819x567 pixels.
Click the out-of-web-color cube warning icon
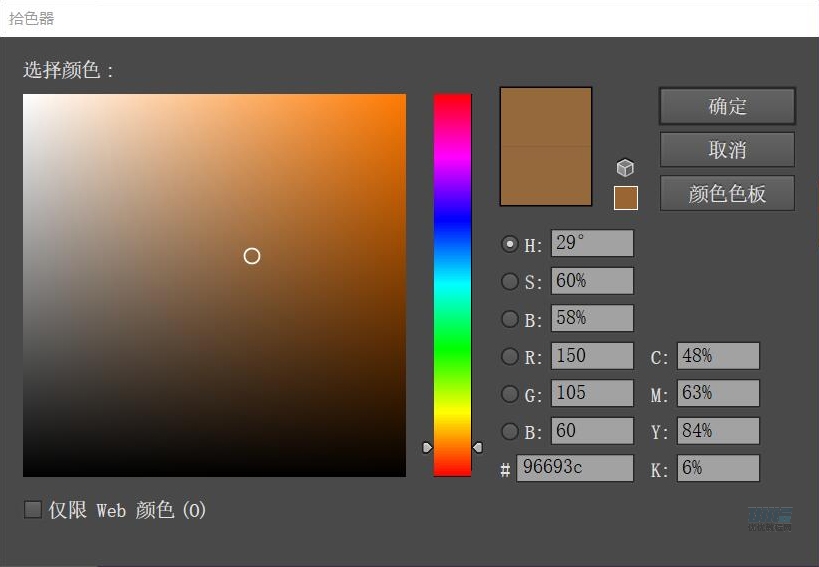coord(625,168)
